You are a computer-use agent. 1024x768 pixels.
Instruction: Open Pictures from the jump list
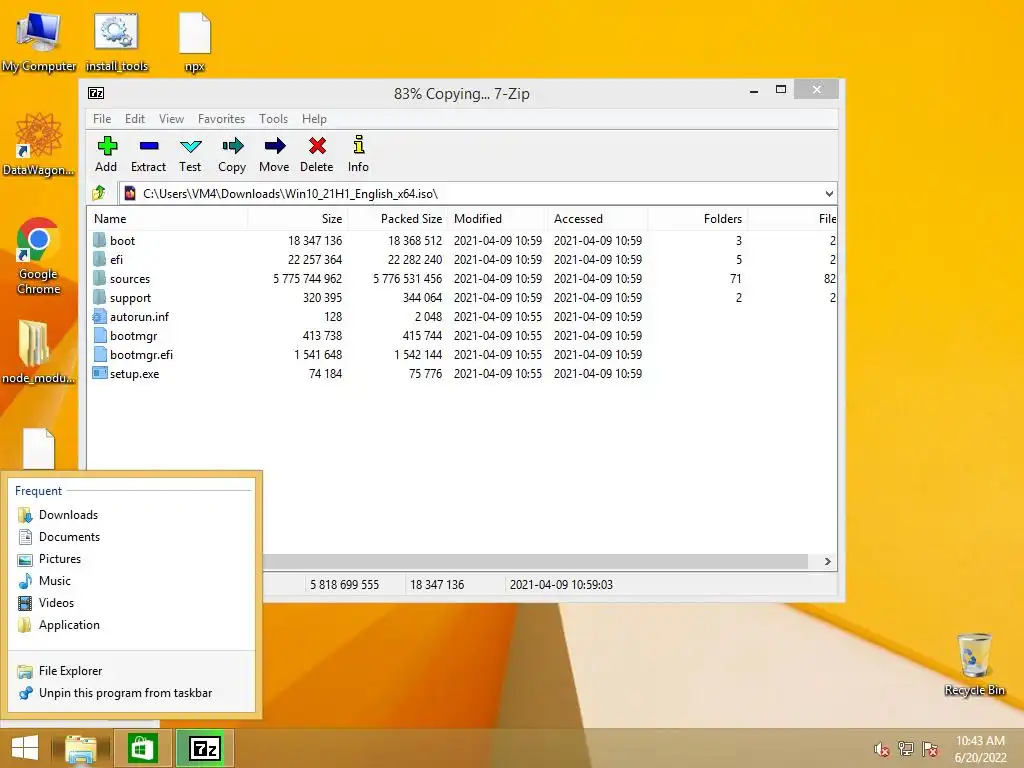click(x=132, y=559)
